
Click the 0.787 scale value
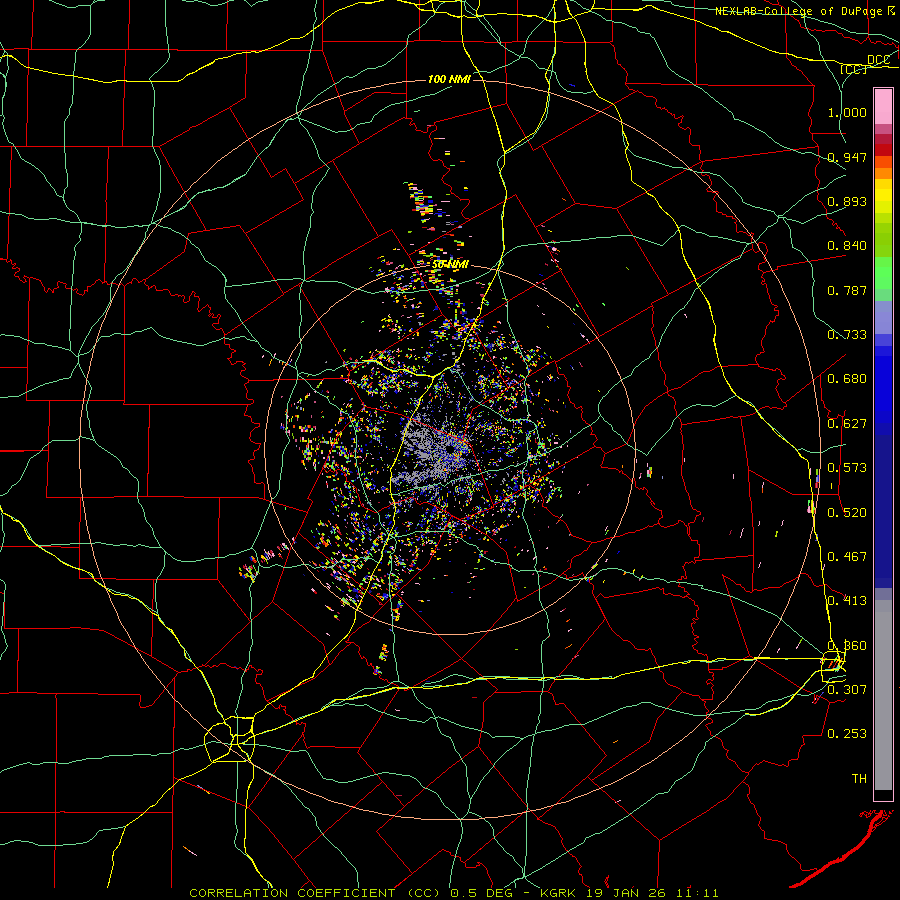pos(847,290)
